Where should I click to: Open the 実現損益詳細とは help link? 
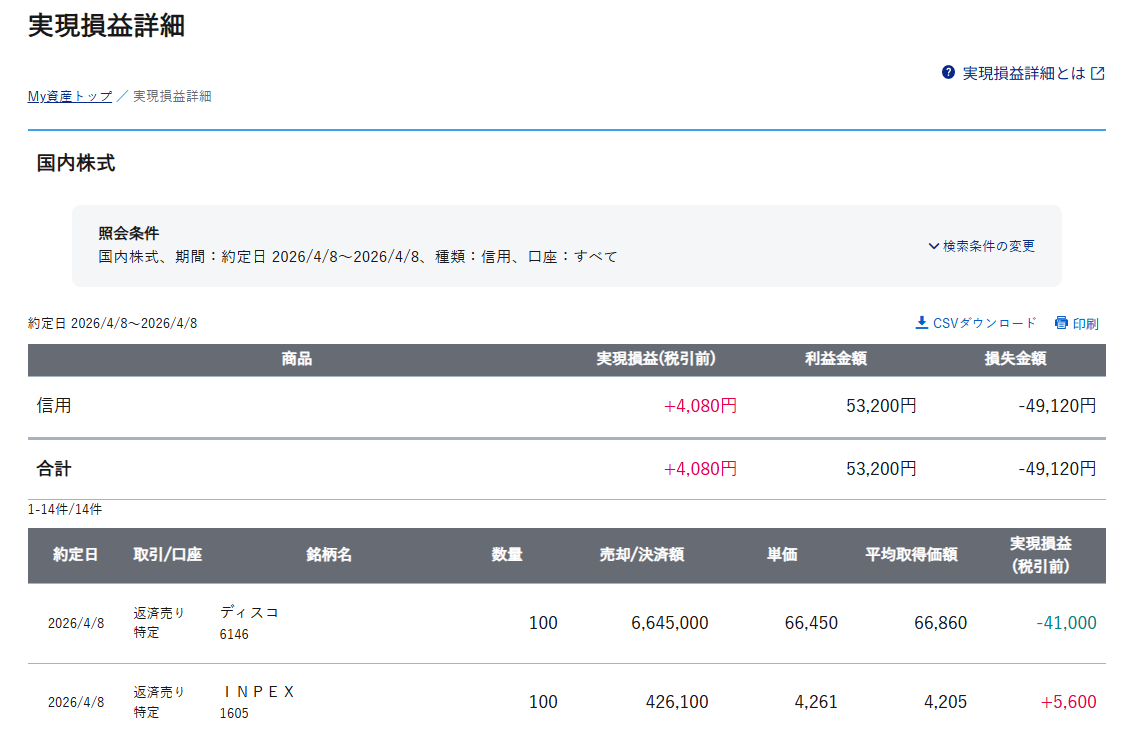point(1023,73)
